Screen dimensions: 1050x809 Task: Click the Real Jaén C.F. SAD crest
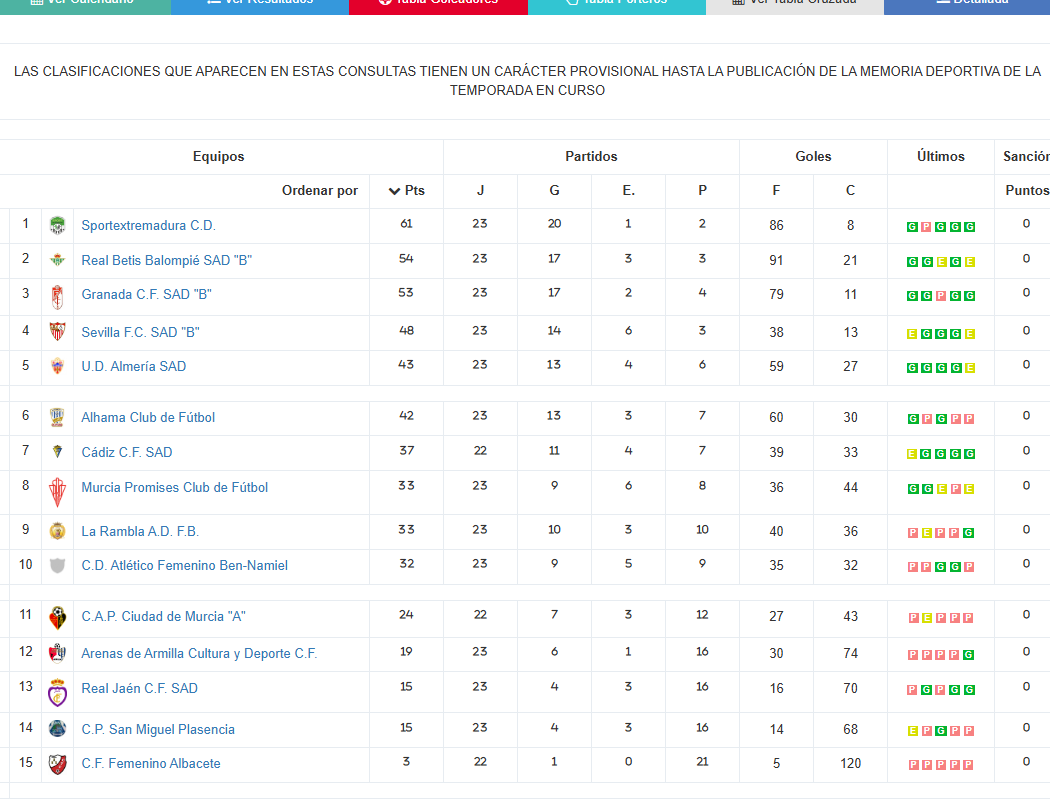[x=58, y=692]
